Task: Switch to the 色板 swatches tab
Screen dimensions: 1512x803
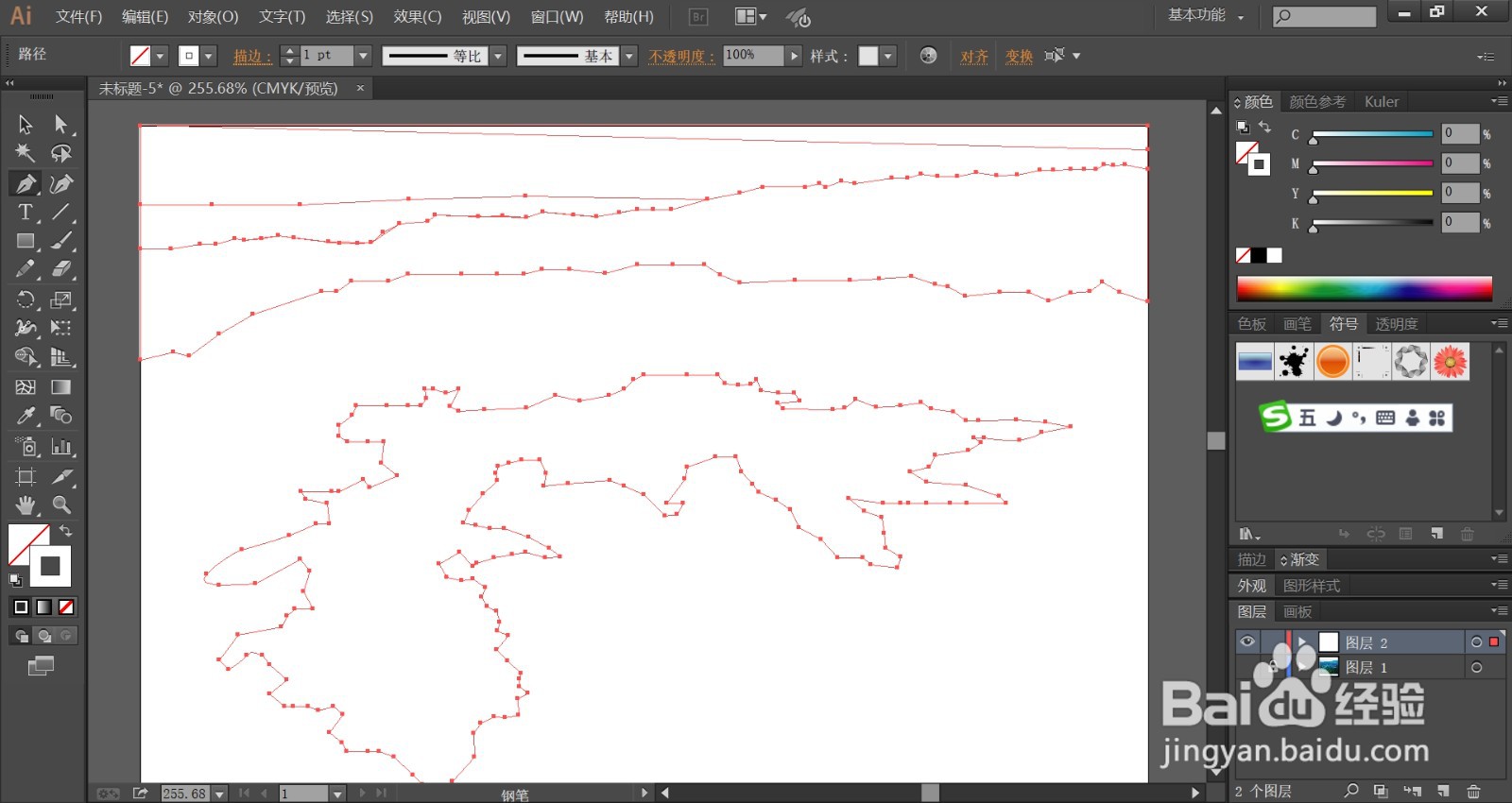Action: click(x=1252, y=324)
